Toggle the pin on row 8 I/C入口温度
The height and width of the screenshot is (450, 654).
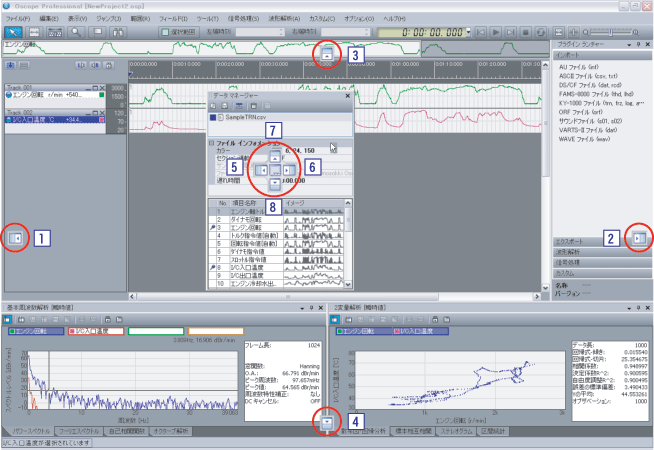(212, 267)
